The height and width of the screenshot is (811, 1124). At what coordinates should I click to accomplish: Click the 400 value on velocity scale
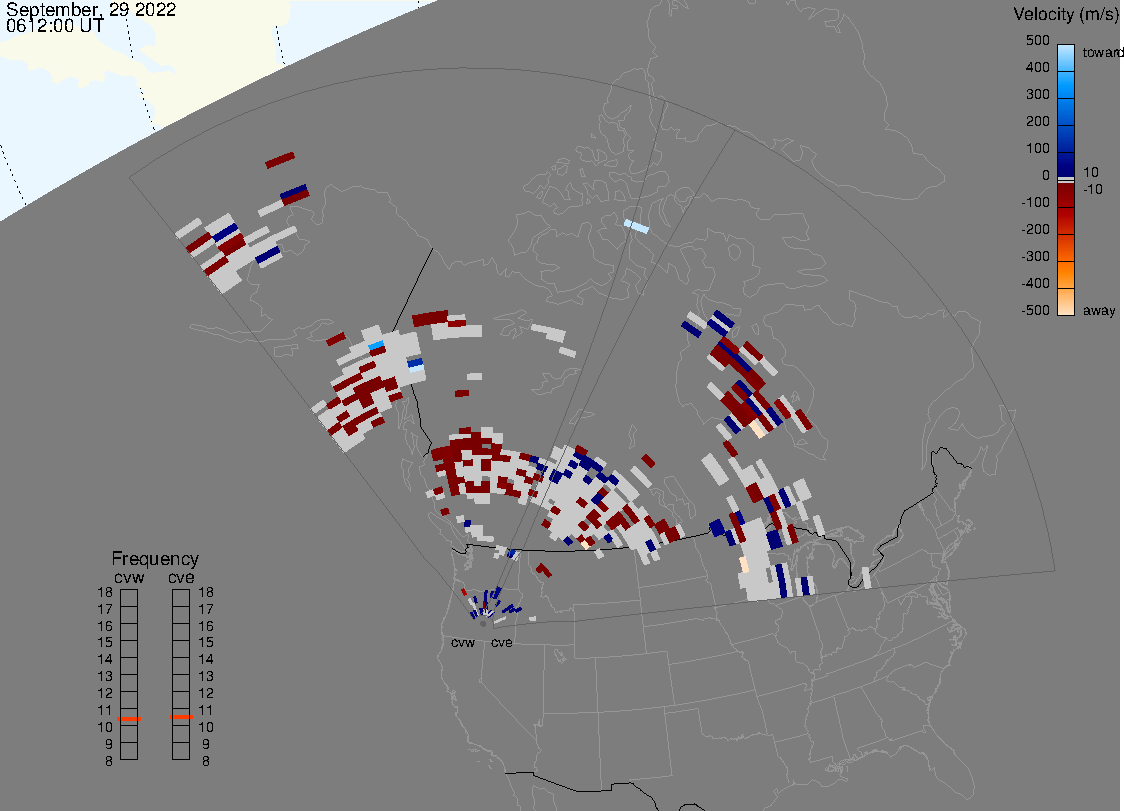click(1037, 67)
